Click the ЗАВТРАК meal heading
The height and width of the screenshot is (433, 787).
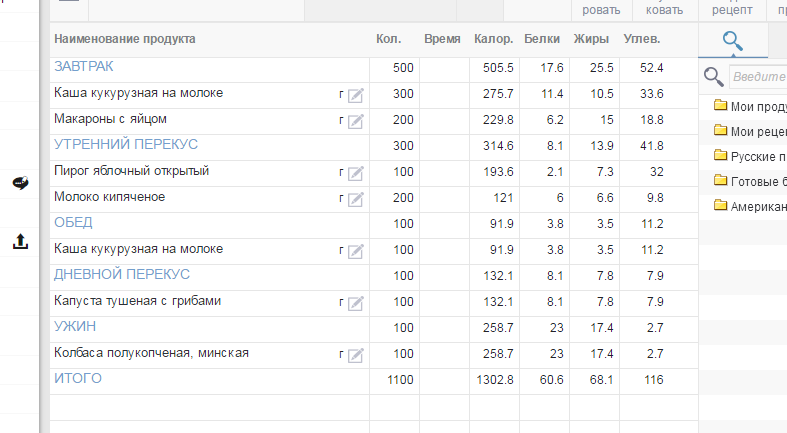[83, 67]
